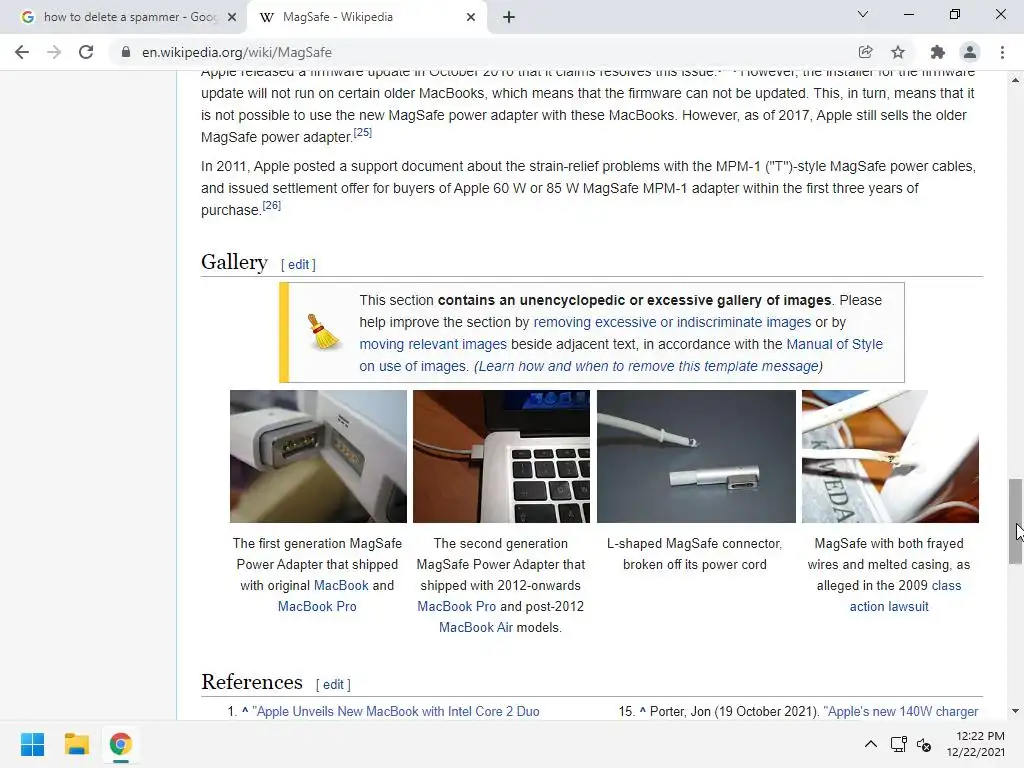Edit the References section
This screenshot has width=1024, height=768.
(333, 684)
